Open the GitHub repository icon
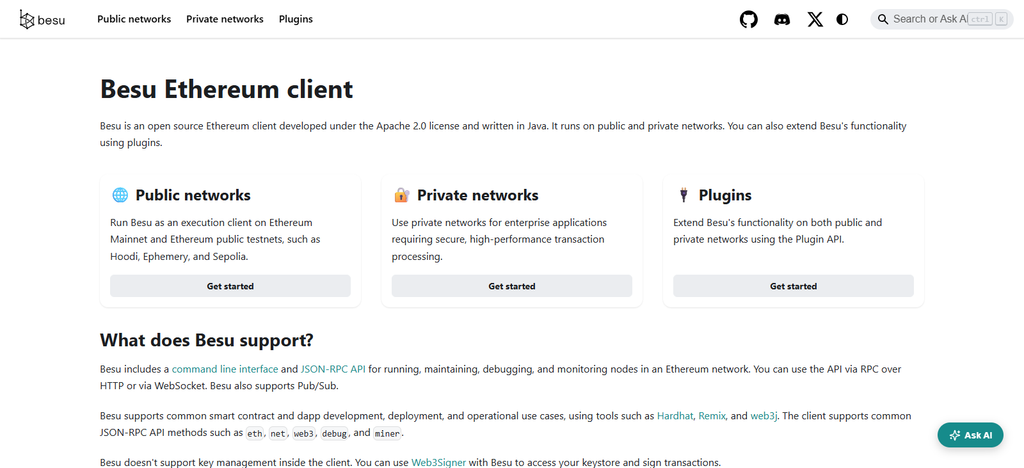1024x468 pixels. pos(748,20)
